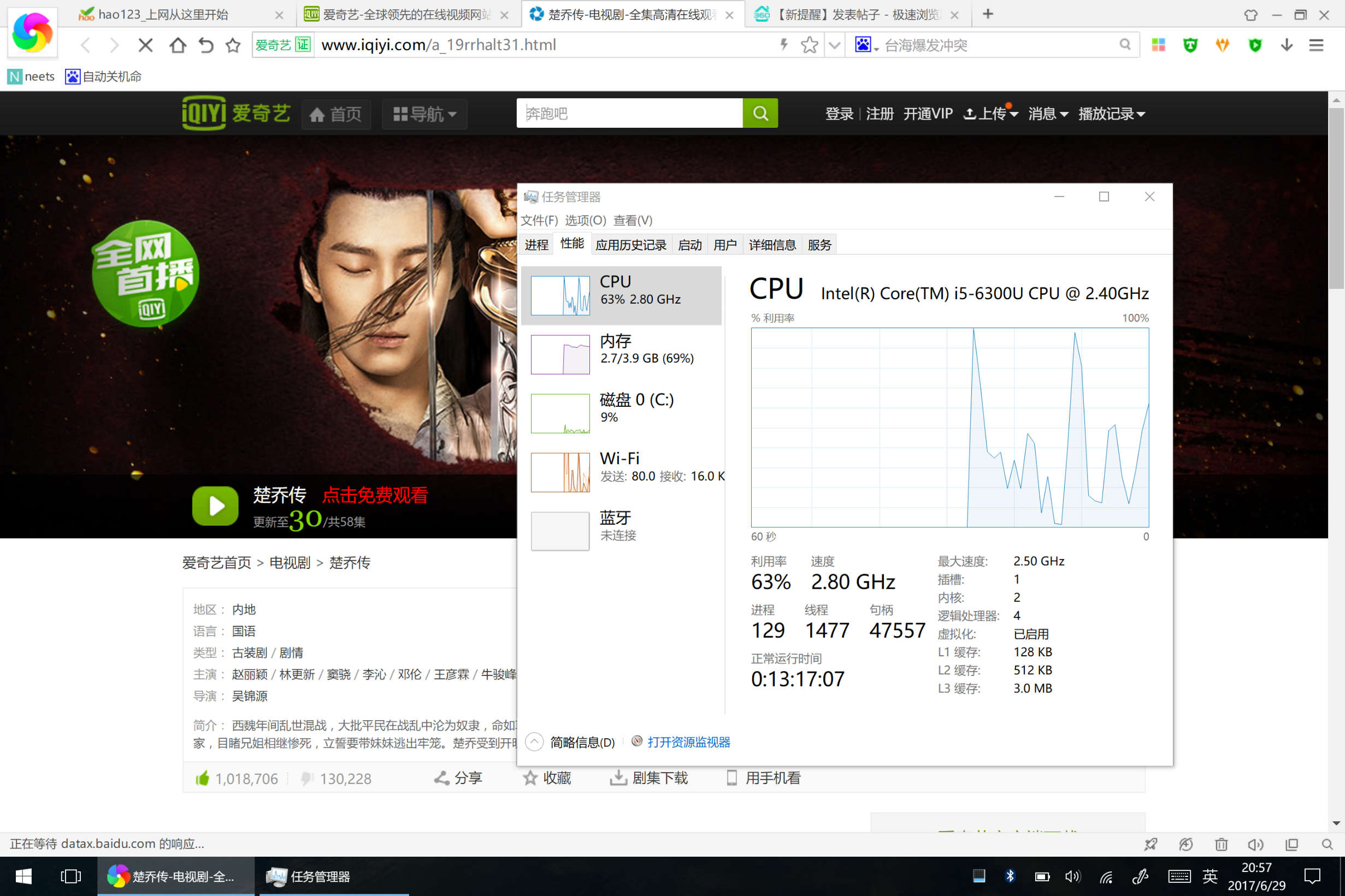This screenshot has width=1345, height=896.
Task: Click the iQiyi search magnifier button
Action: pyautogui.click(x=760, y=113)
